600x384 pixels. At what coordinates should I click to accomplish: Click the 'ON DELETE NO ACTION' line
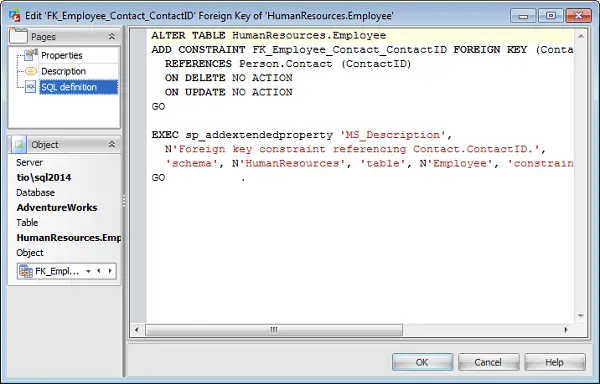tap(228, 78)
